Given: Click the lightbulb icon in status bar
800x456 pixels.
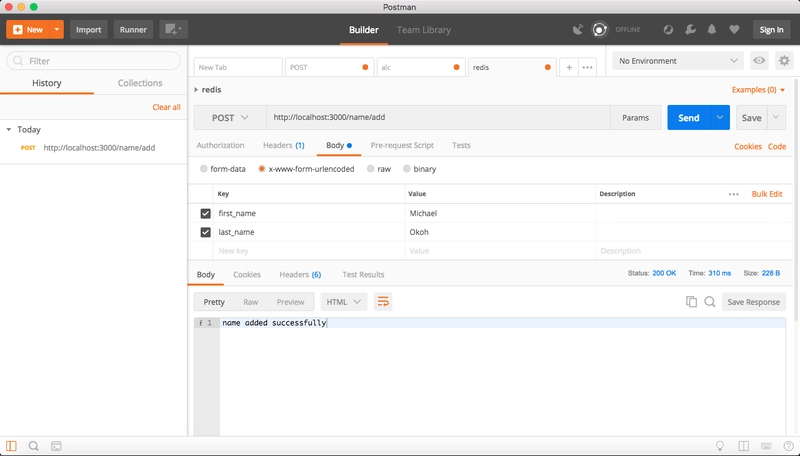Looking at the screenshot, I should [x=720, y=446].
